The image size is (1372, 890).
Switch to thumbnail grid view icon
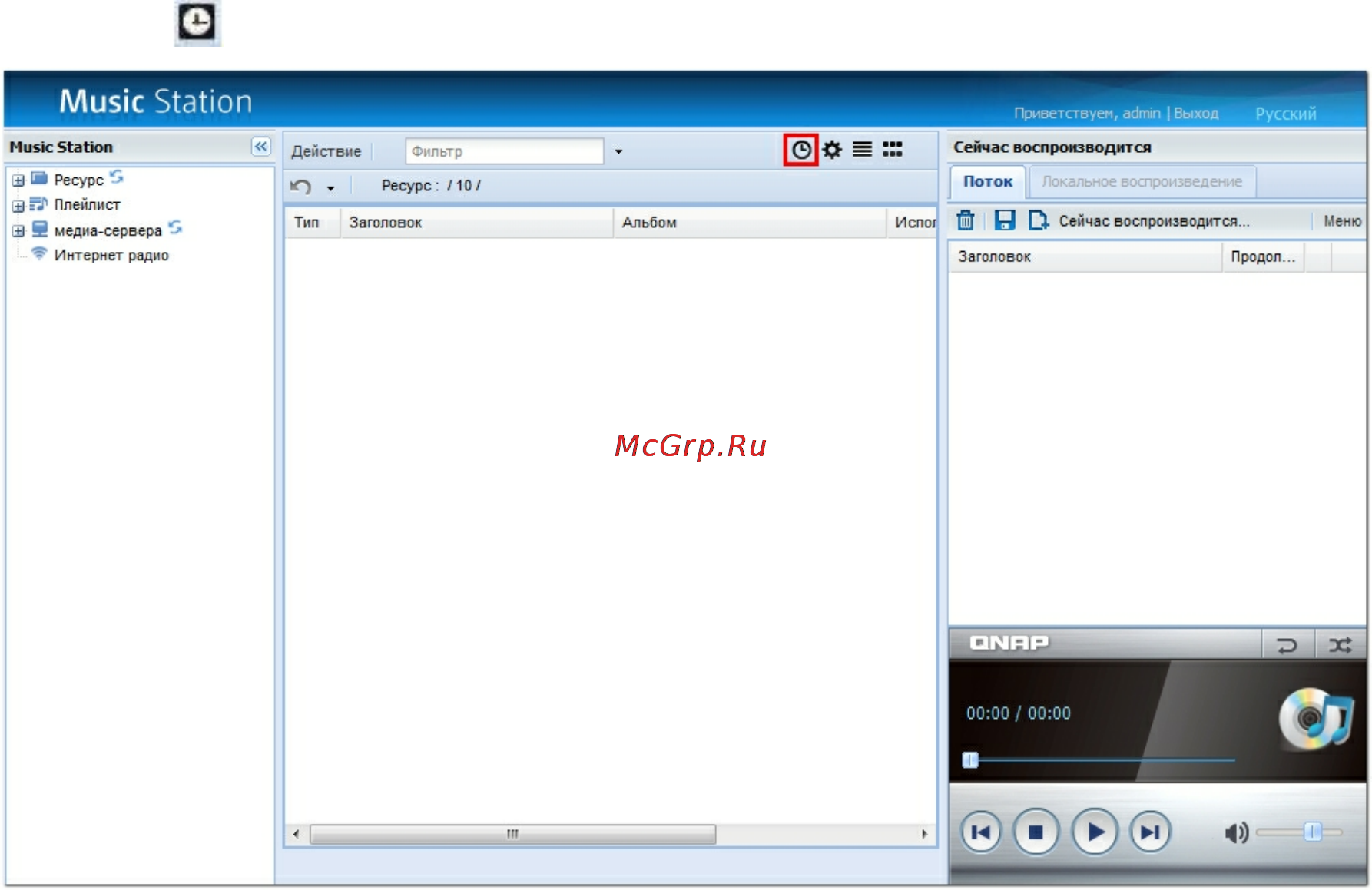click(893, 149)
